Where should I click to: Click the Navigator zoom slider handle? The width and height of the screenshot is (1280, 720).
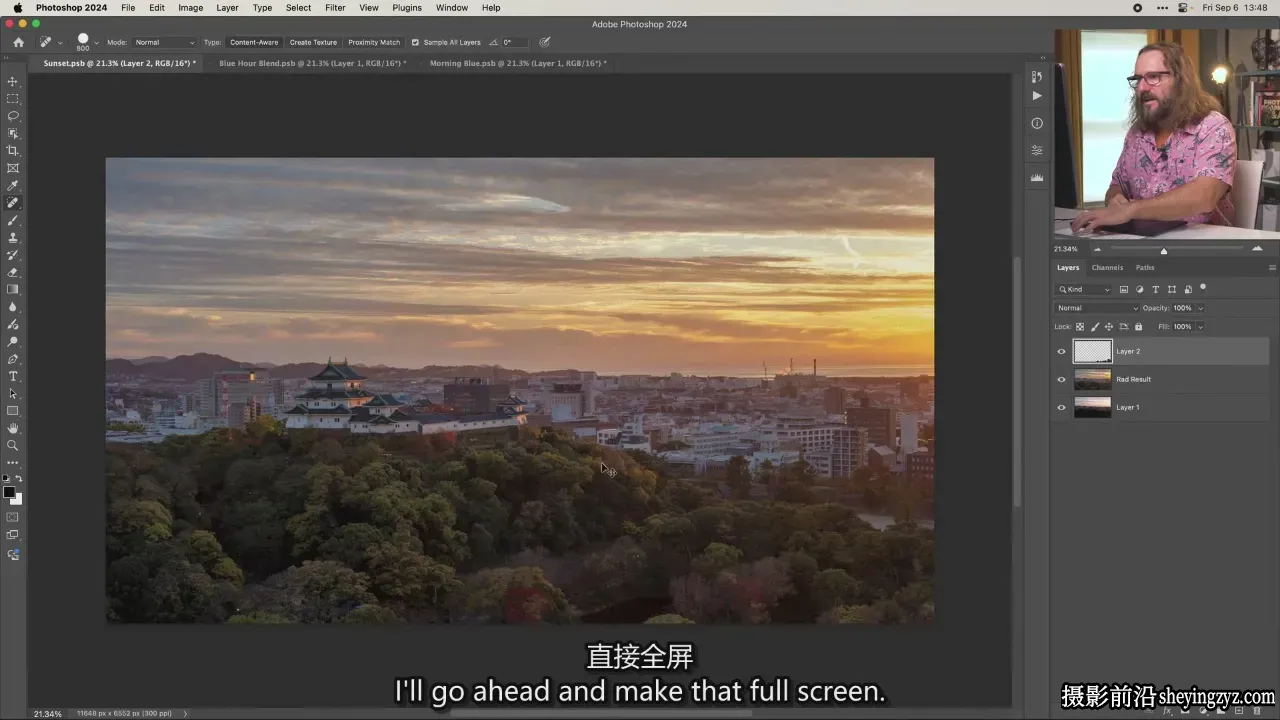(x=1163, y=251)
